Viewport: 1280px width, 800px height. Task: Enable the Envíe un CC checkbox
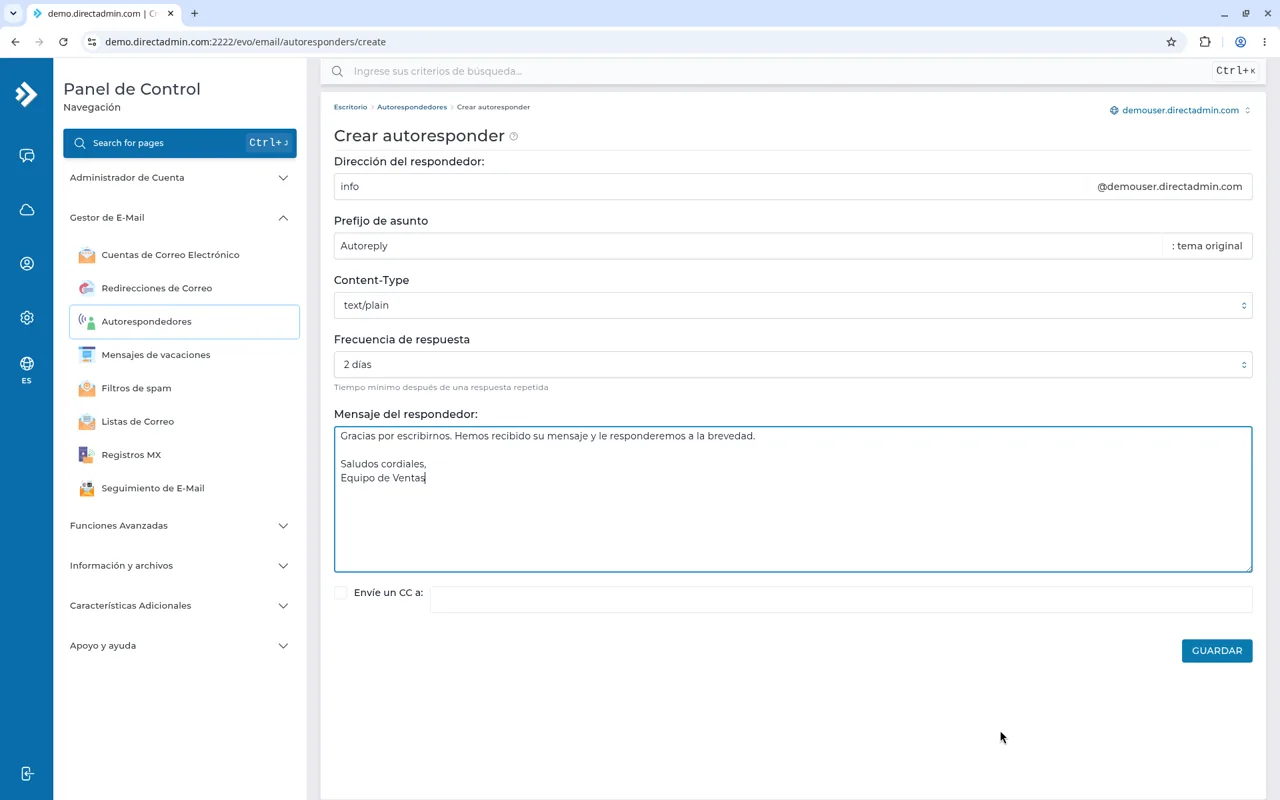tap(341, 593)
